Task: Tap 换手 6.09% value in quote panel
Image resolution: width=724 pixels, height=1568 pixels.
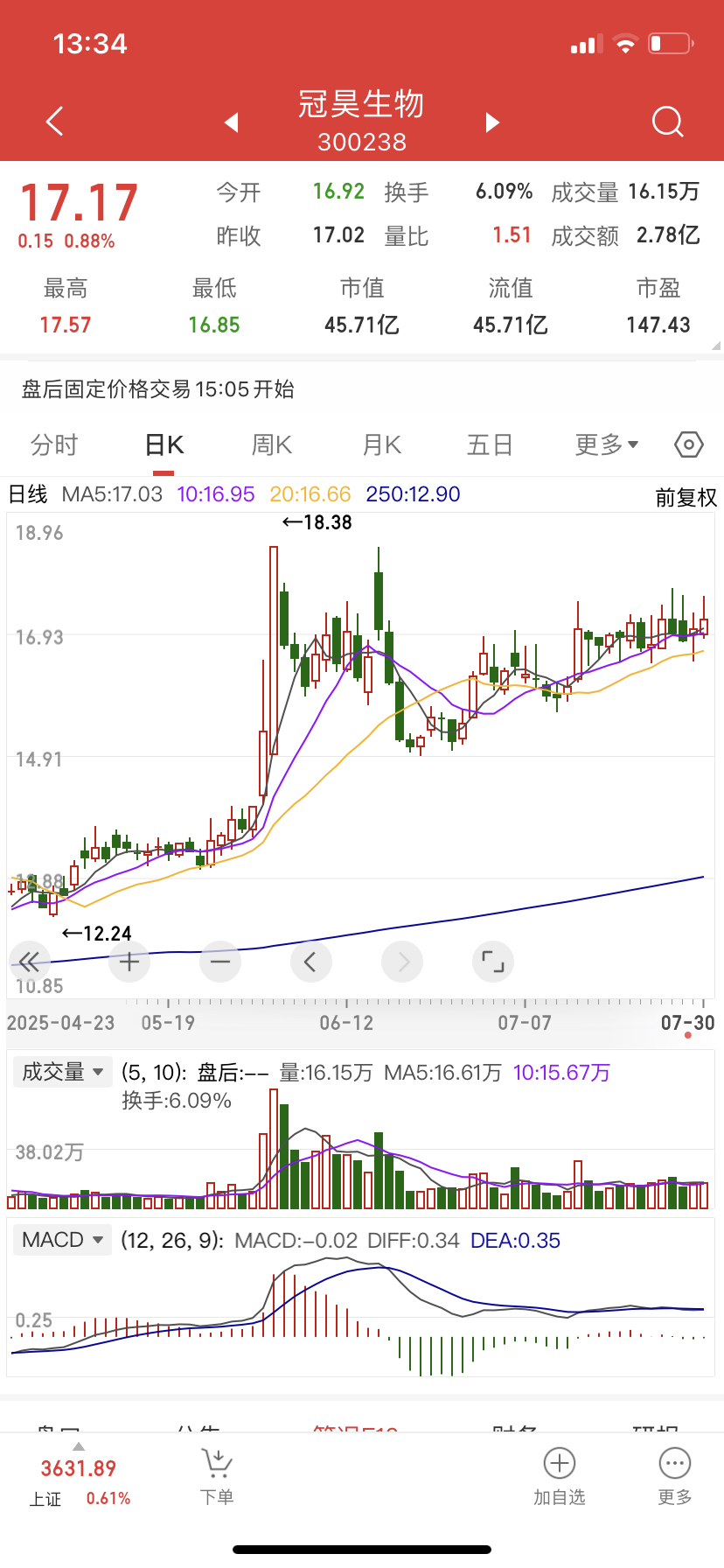Action: [x=504, y=192]
